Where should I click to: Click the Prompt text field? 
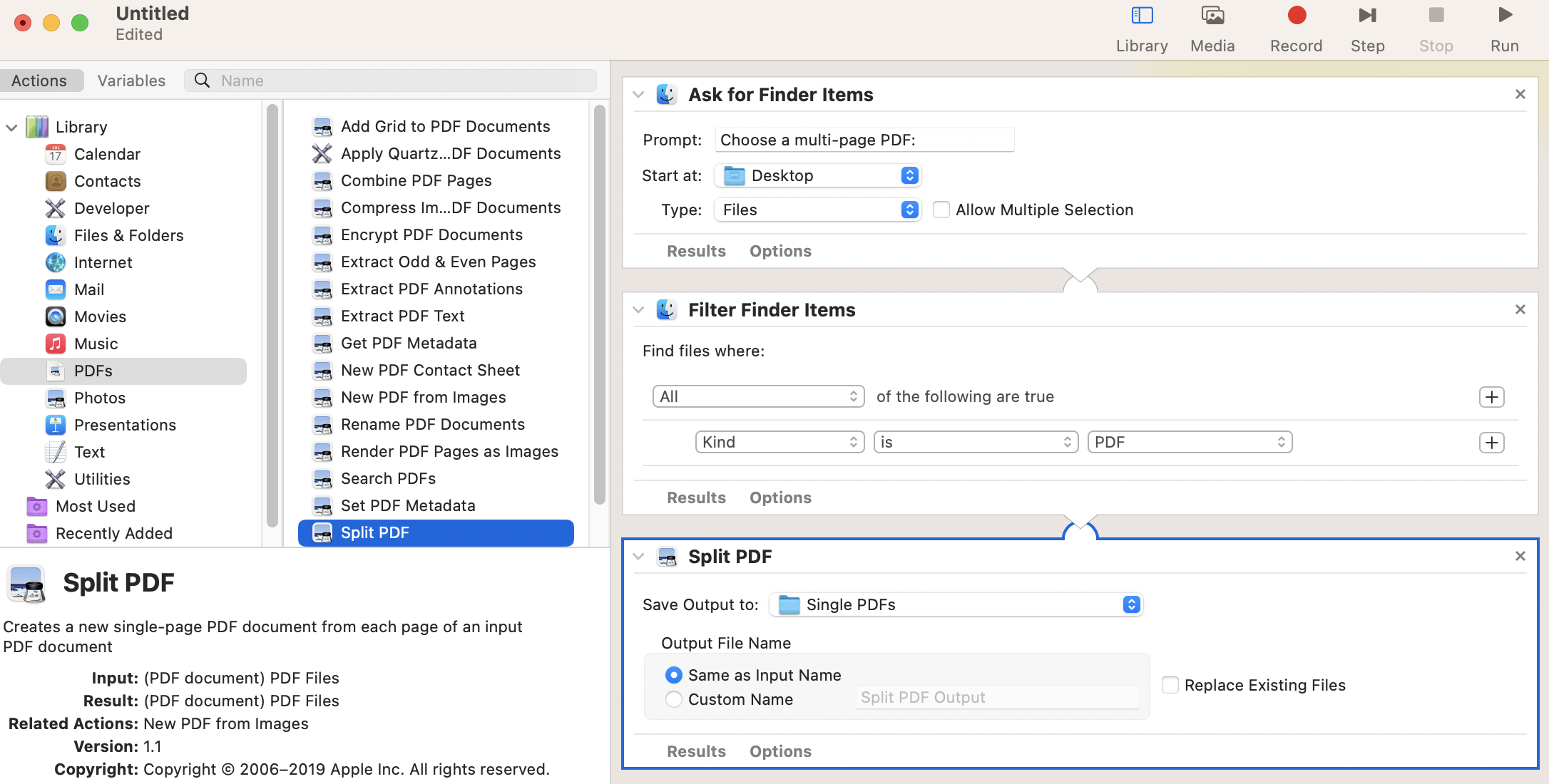864,140
